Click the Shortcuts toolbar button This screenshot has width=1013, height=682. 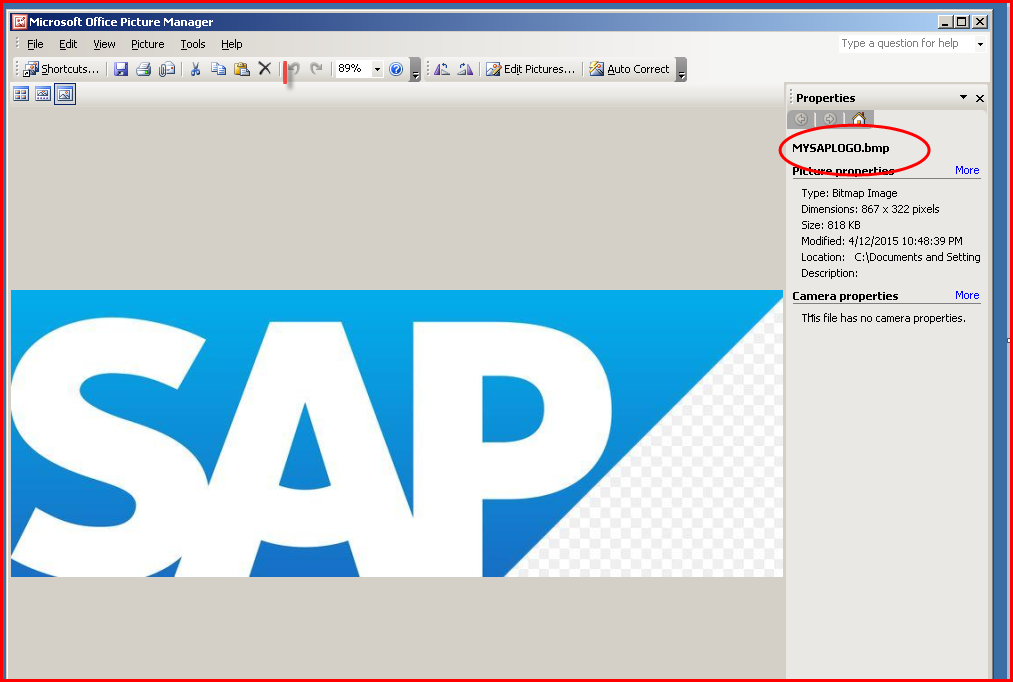pos(61,68)
